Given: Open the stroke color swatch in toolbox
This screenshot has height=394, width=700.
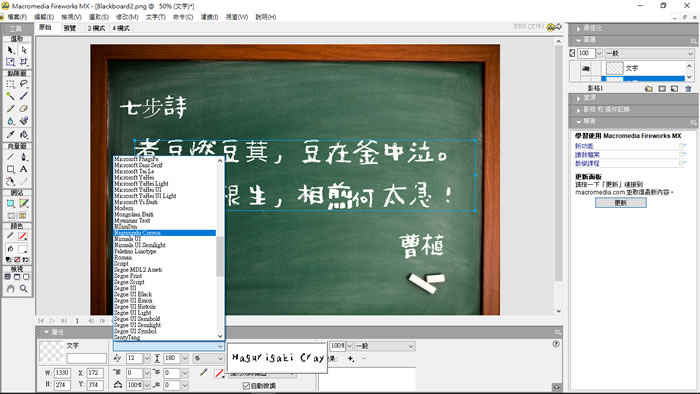Looking at the screenshot, I should 22,236.
